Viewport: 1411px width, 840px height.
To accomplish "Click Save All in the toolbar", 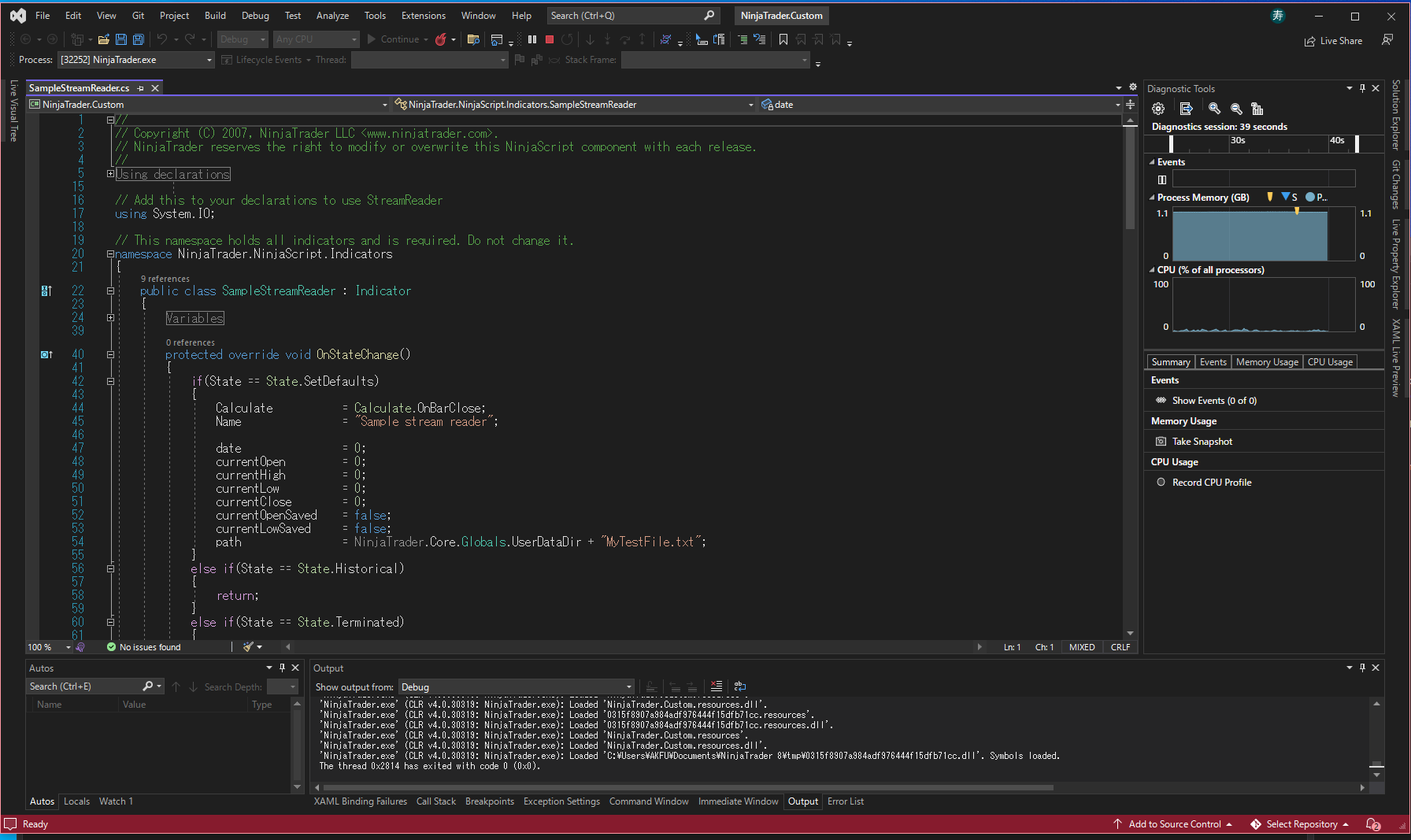I will point(139,39).
